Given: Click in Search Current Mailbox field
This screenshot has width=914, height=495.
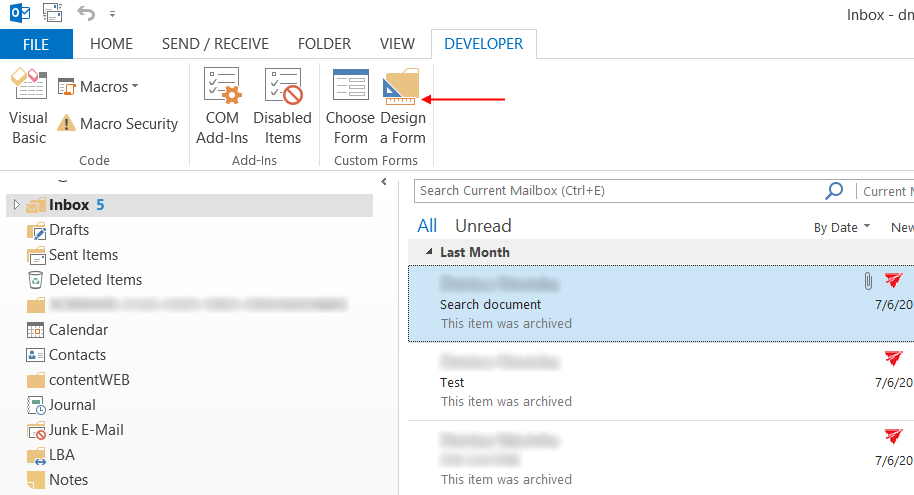Looking at the screenshot, I should (x=615, y=191).
